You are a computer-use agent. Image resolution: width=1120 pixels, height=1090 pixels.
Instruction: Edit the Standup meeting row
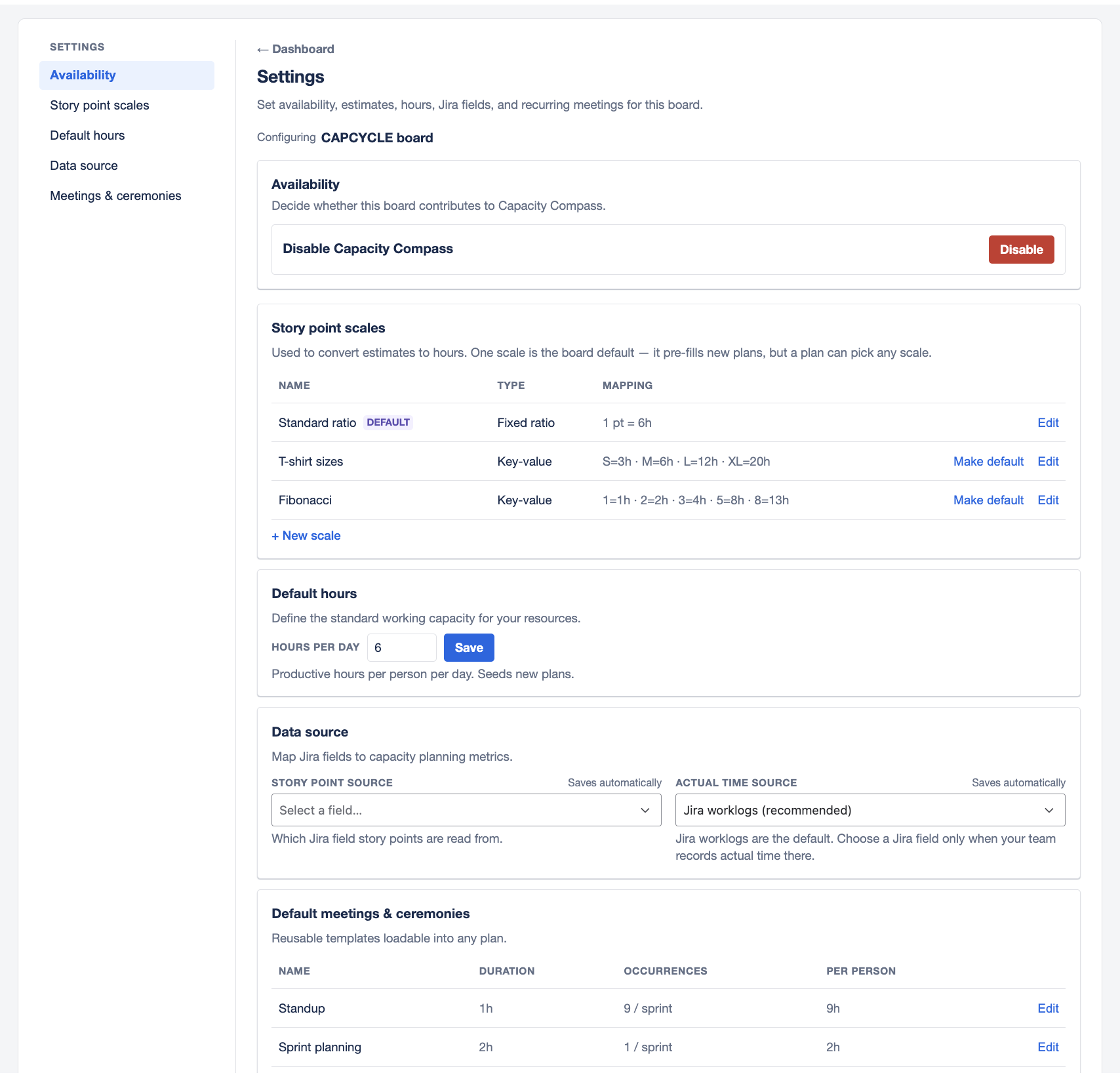click(x=1048, y=1009)
